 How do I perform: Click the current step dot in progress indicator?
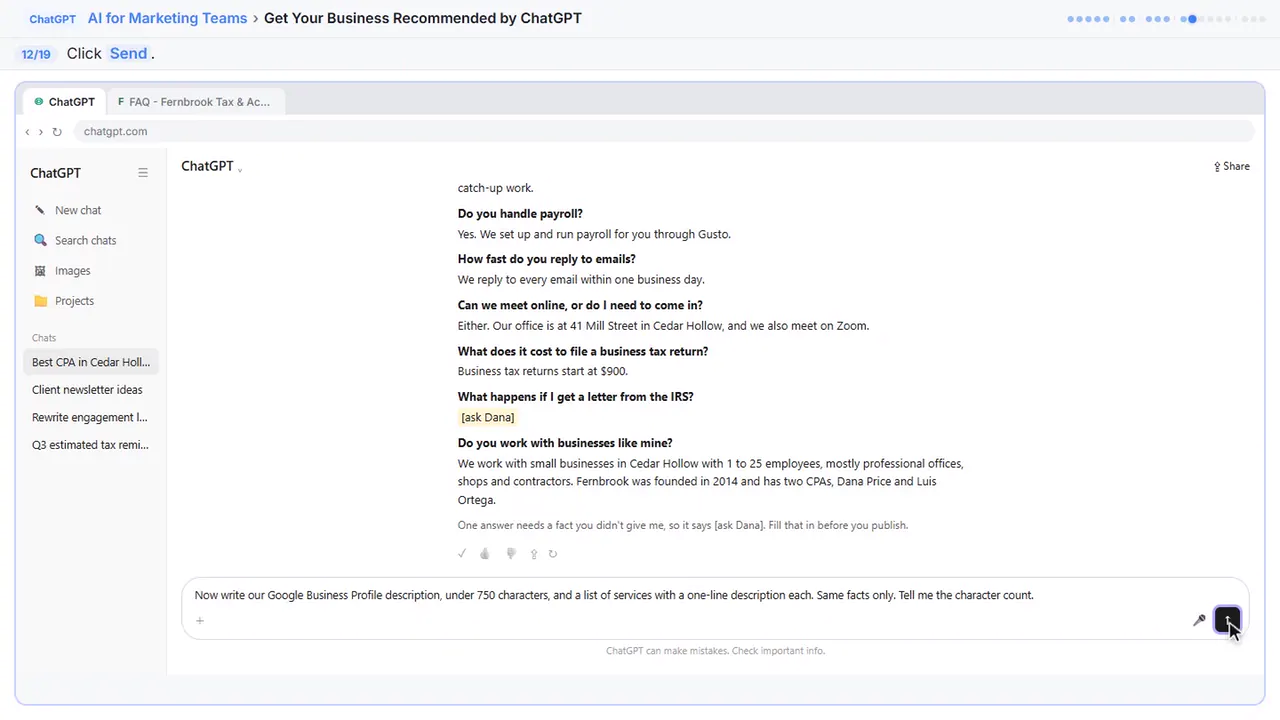click(x=1191, y=19)
